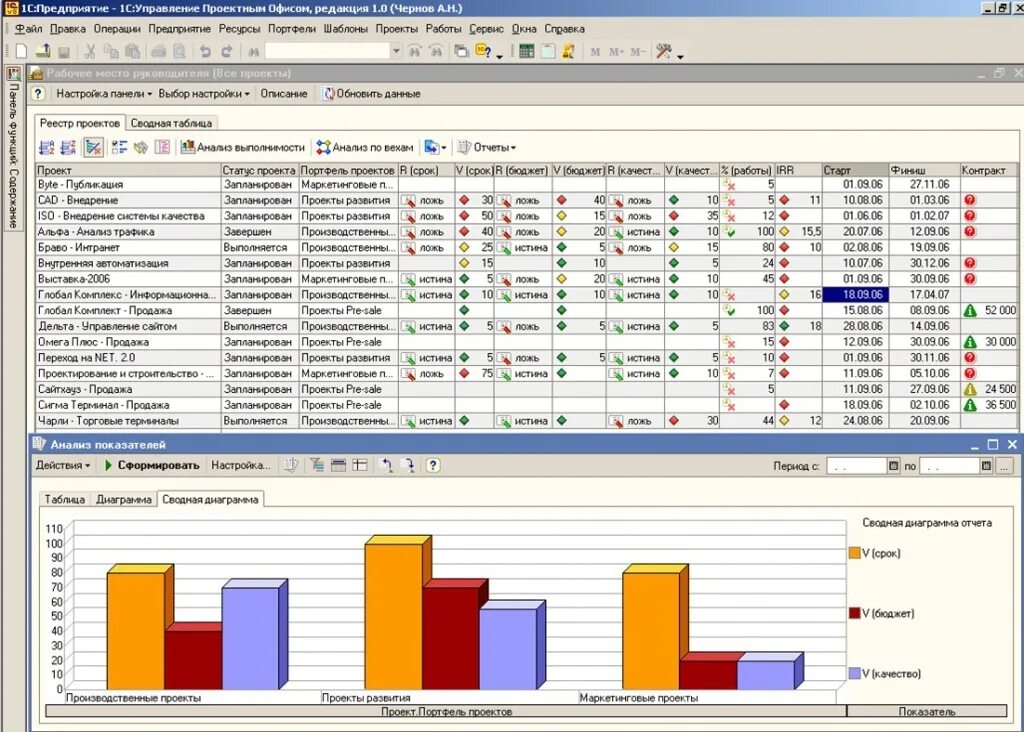This screenshot has width=1024, height=732.
Task: Switch to the Диаграмма tab
Action: pos(123,500)
